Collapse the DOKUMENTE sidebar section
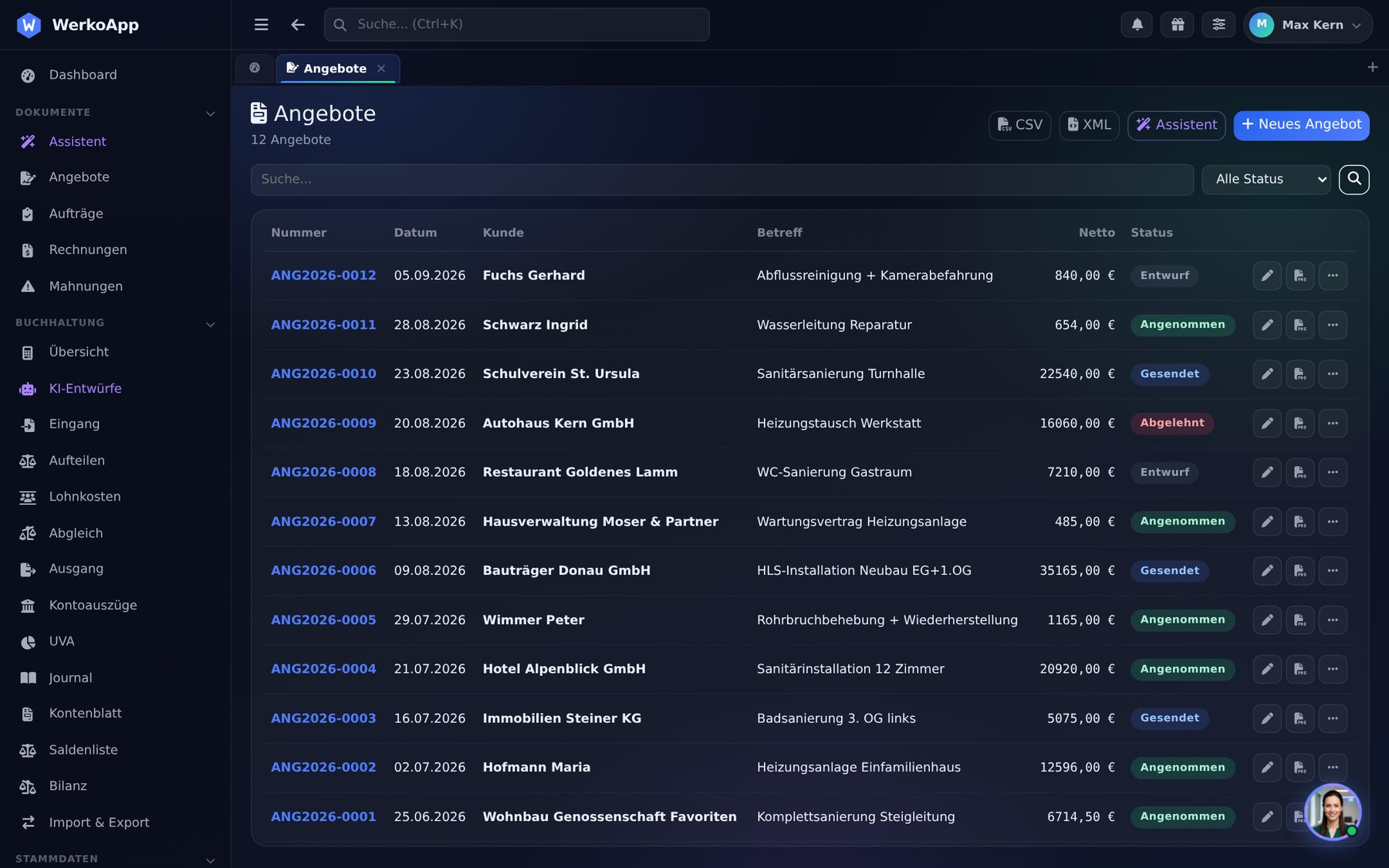 click(x=210, y=113)
